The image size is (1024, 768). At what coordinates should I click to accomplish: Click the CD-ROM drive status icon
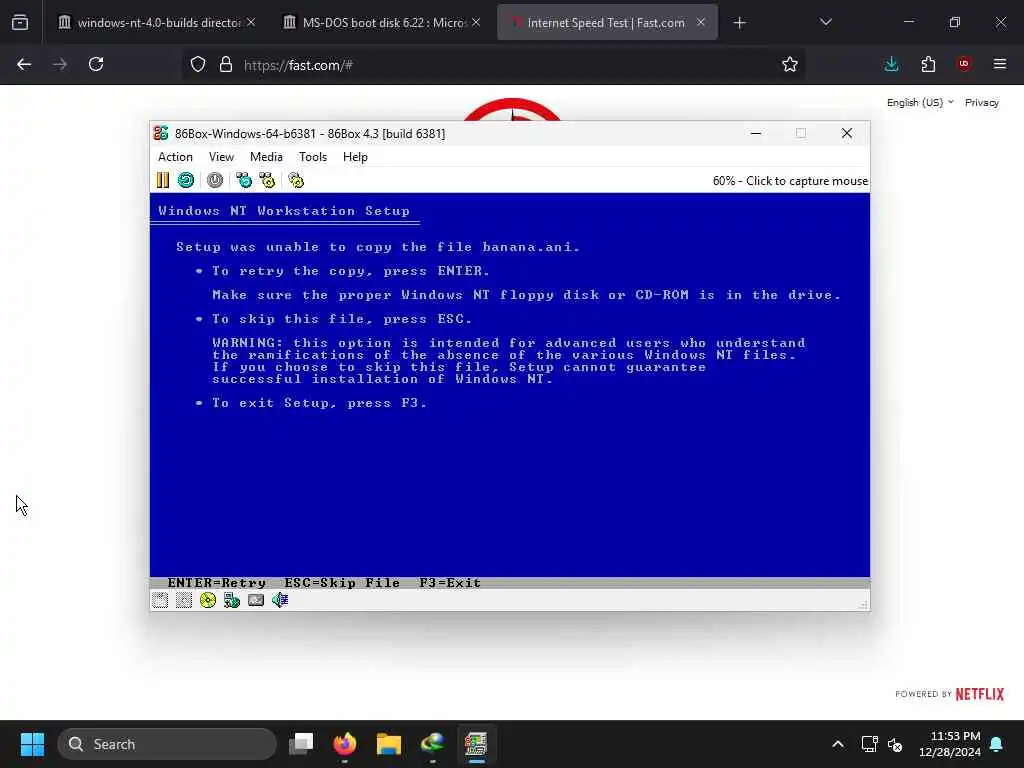[208, 600]
